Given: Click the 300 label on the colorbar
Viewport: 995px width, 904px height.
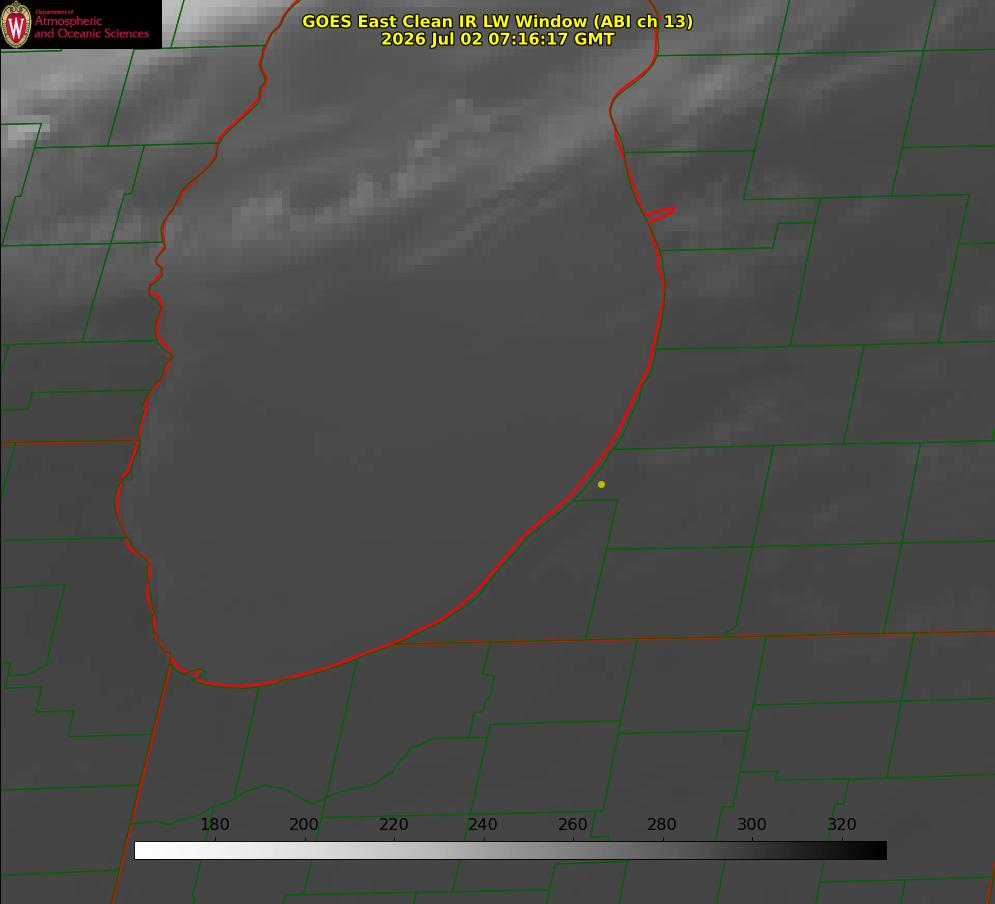Looking at the screenshot, I should point(751,824).
